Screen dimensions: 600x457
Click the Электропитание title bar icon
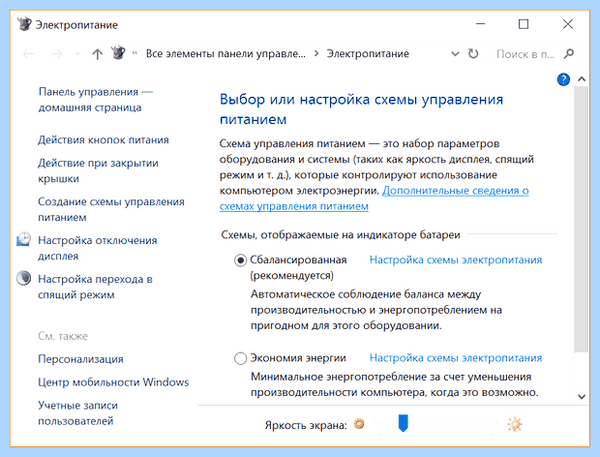pos(24,24)
